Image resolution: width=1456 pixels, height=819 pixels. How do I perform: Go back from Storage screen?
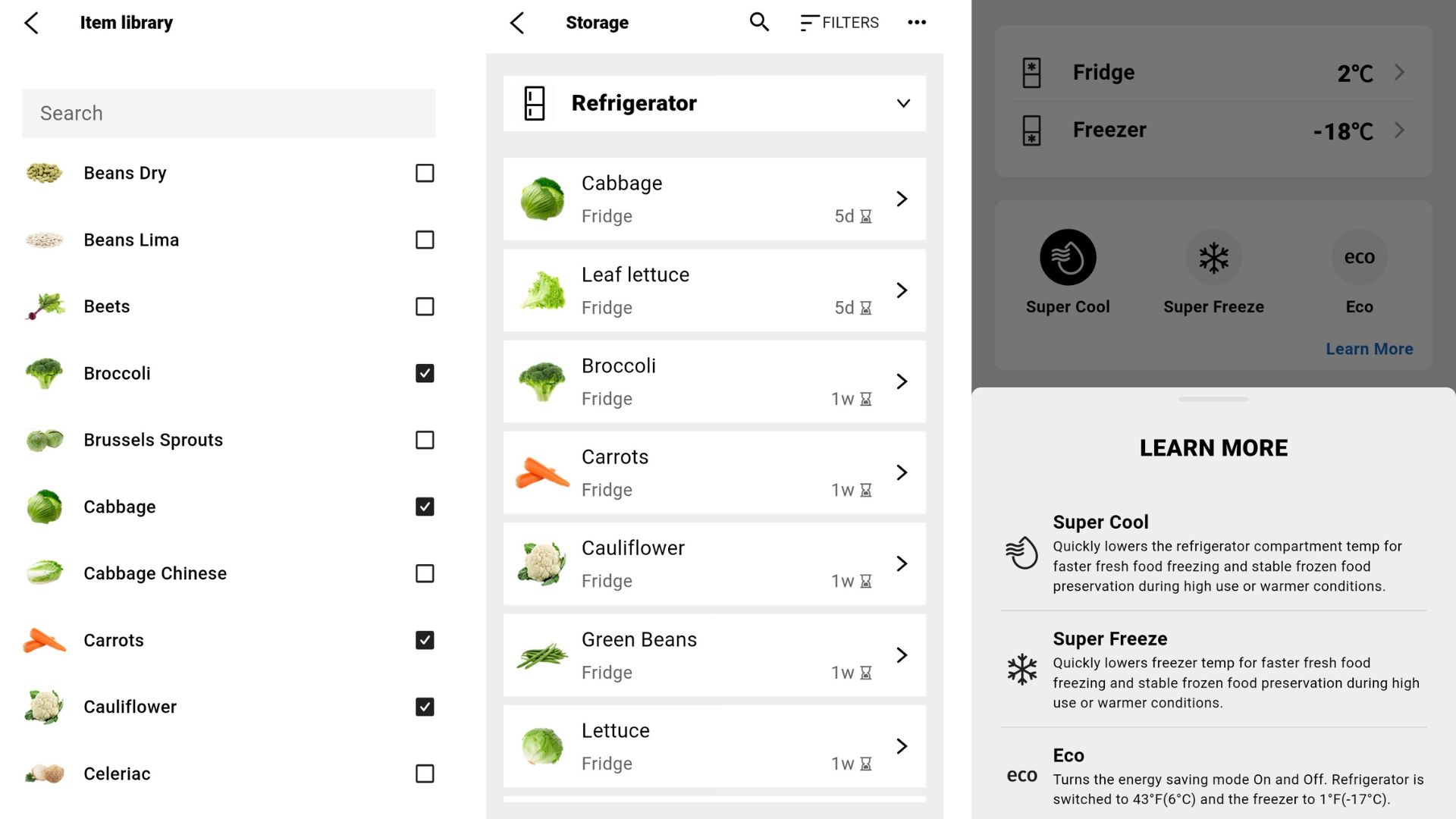[x=517, y=23]
